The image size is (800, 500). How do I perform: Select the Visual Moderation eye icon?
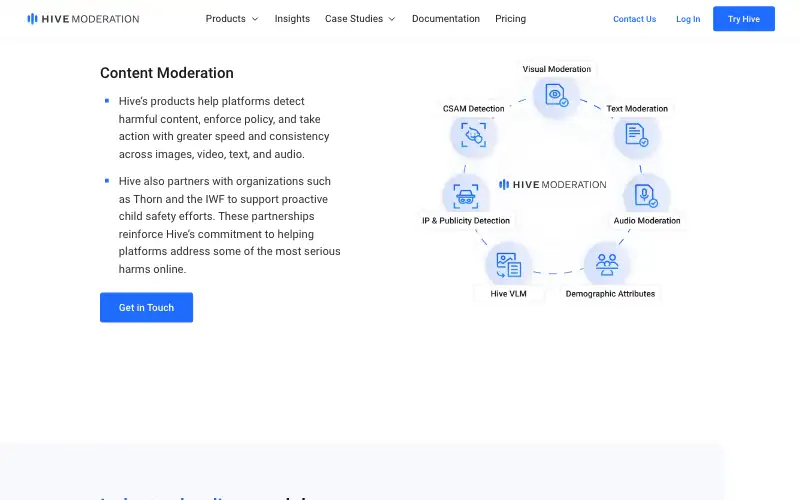[x=556, y=95]
